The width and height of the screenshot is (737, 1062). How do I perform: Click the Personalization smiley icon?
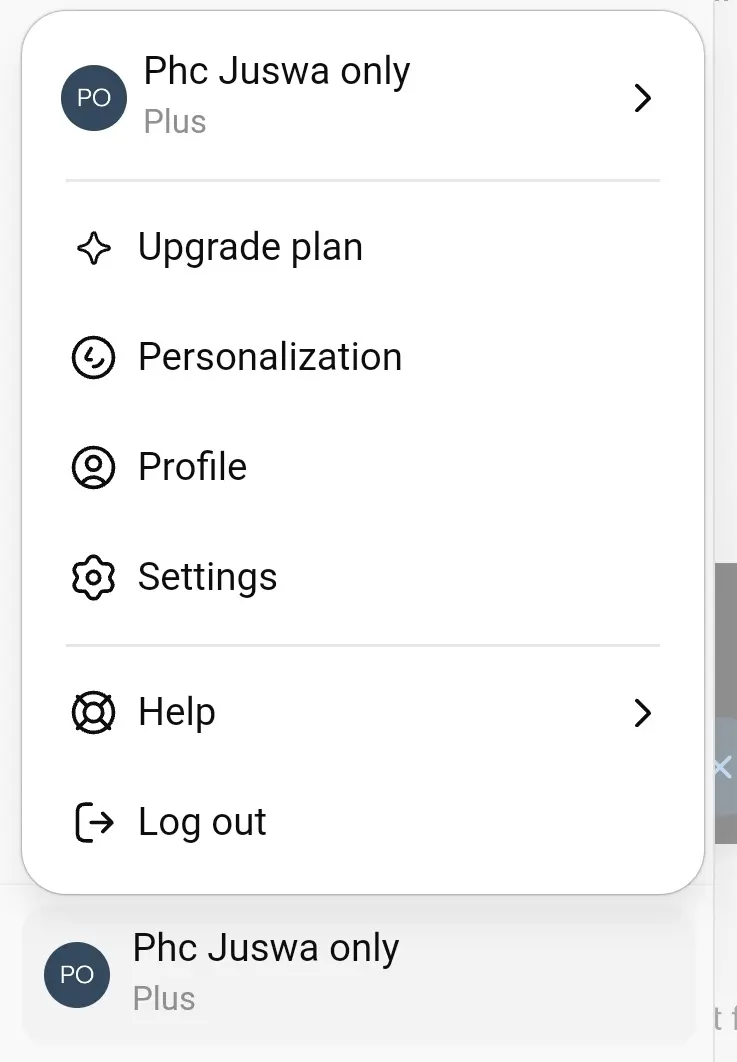93,357
